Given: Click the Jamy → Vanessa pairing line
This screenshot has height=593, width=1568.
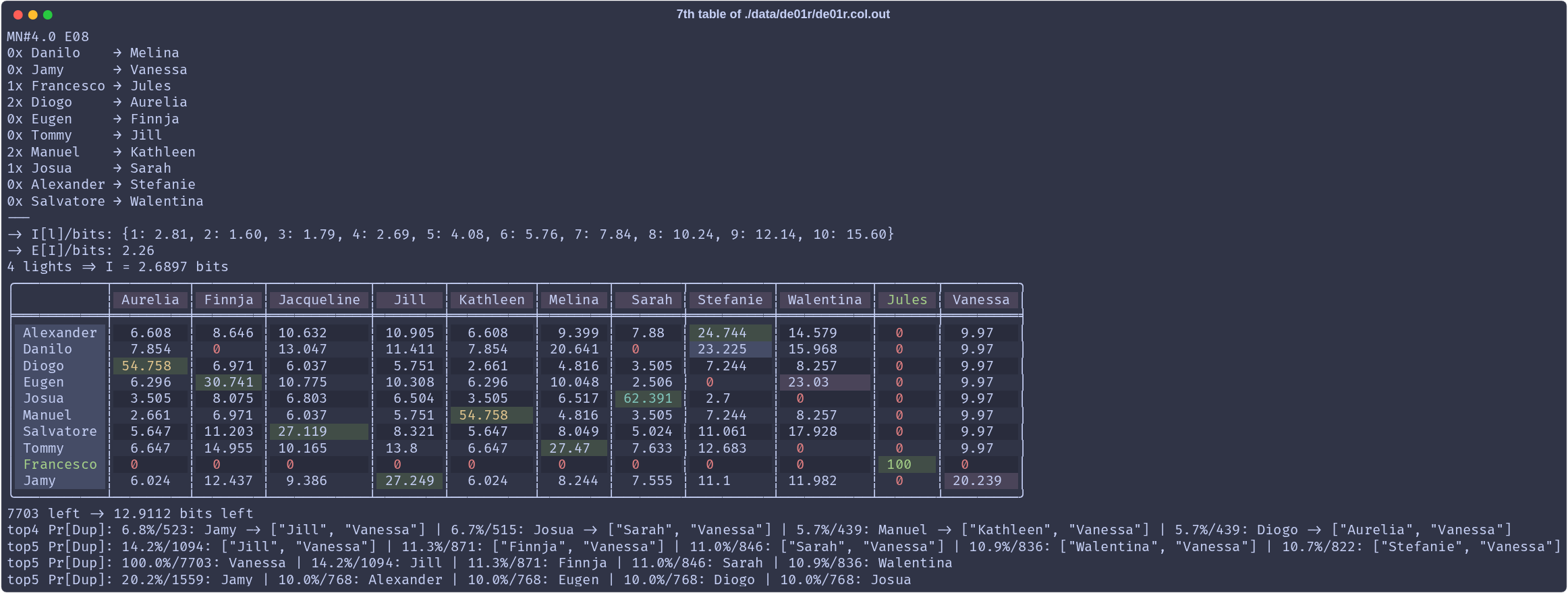Looking at the screenshot, I should click(97, 69).
